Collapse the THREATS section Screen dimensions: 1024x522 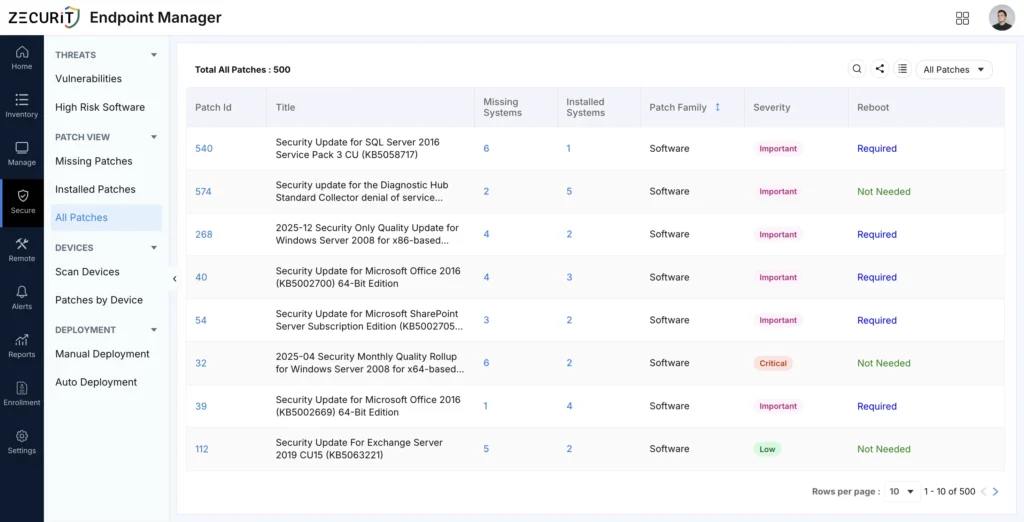154,55
